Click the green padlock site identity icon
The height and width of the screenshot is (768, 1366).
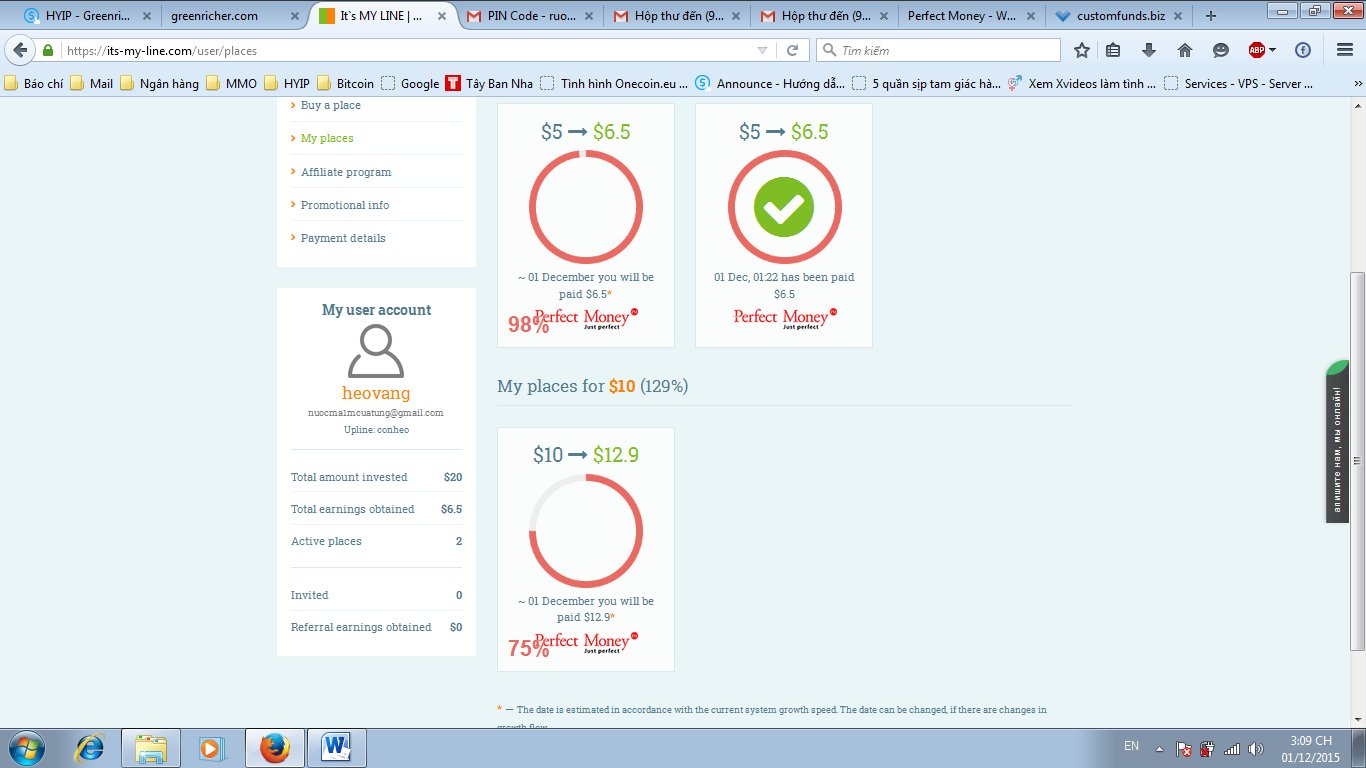pos(48,50)
